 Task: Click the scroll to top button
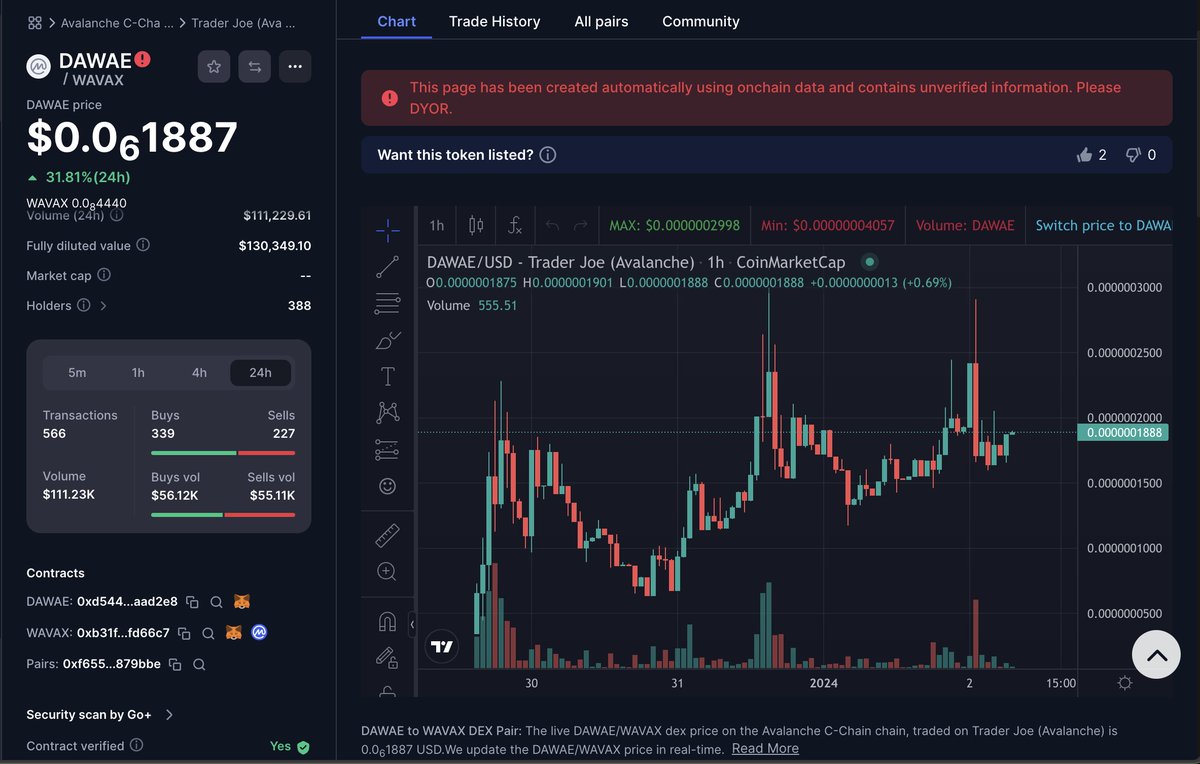[1157, 656]
